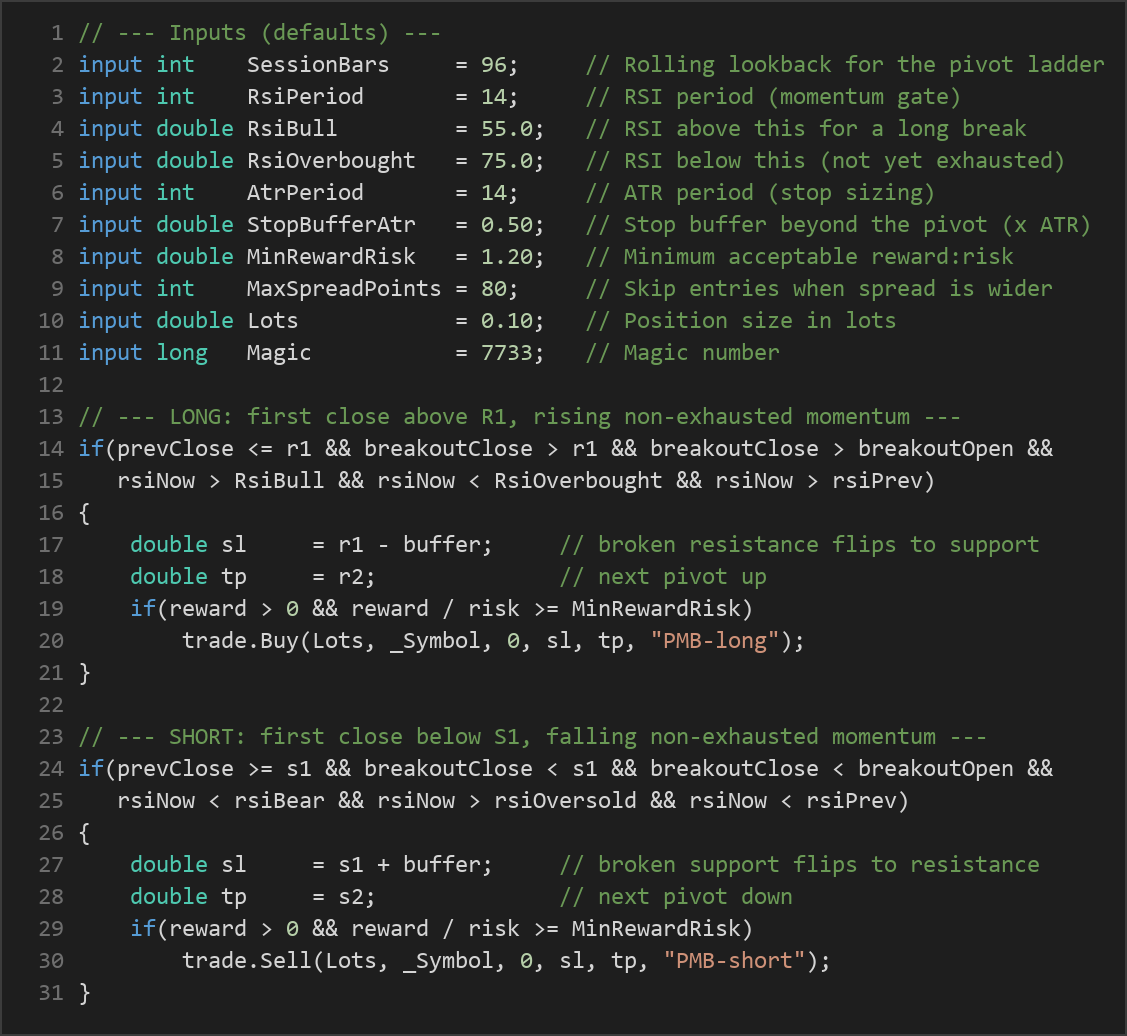
Task: Click the closing brace on line 31
Action: coord(84,993)
